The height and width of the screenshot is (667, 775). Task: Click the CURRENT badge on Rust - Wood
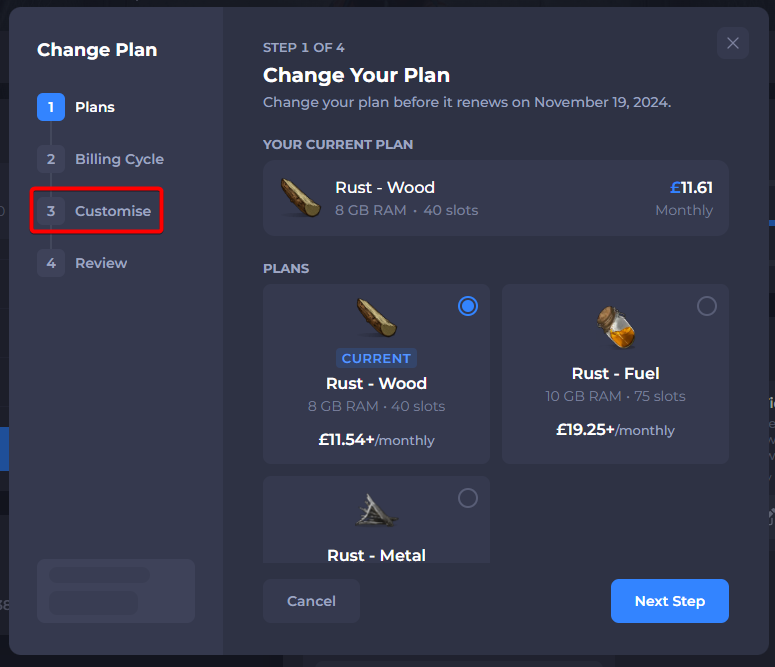(x=376, y=358)
